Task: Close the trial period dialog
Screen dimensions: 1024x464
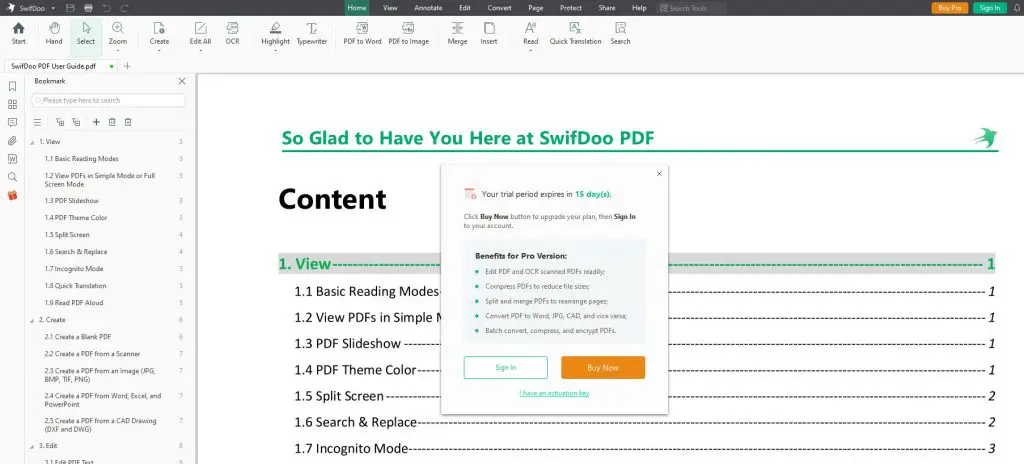Action: (659, 174)
